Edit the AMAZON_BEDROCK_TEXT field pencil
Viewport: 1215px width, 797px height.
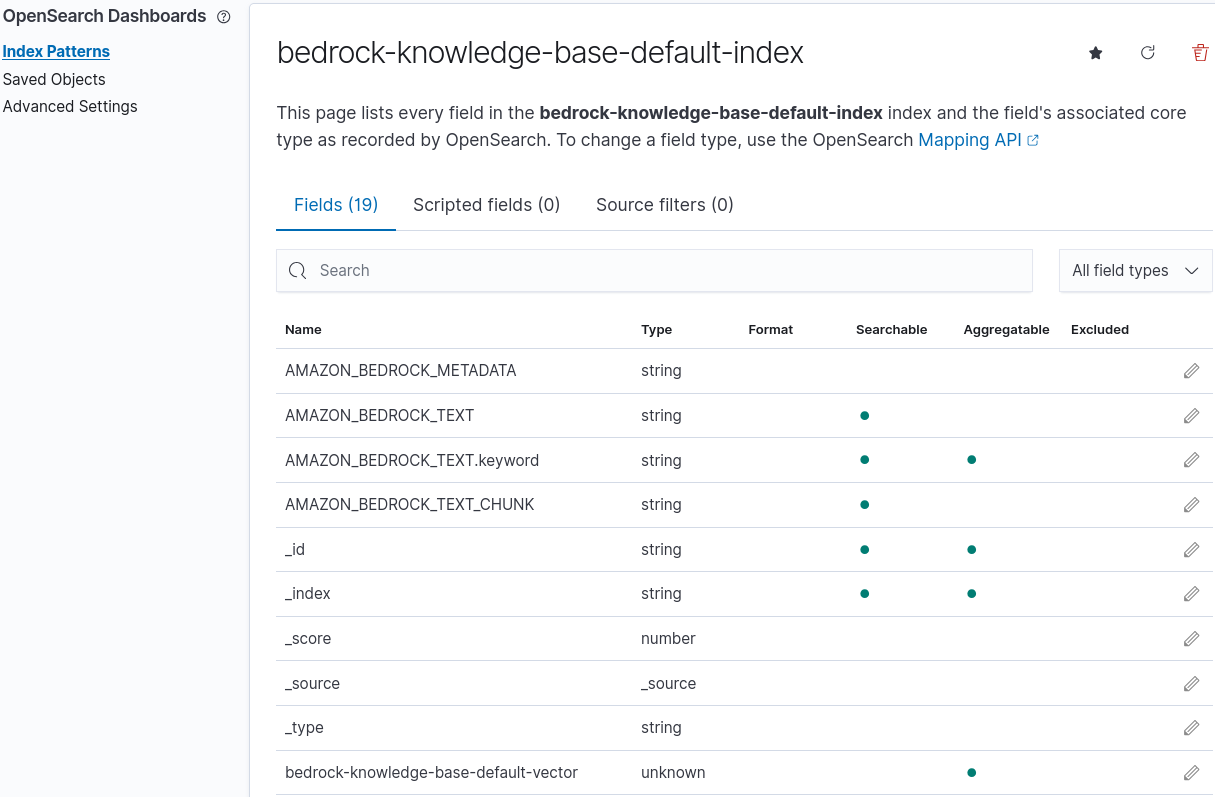1191,416
